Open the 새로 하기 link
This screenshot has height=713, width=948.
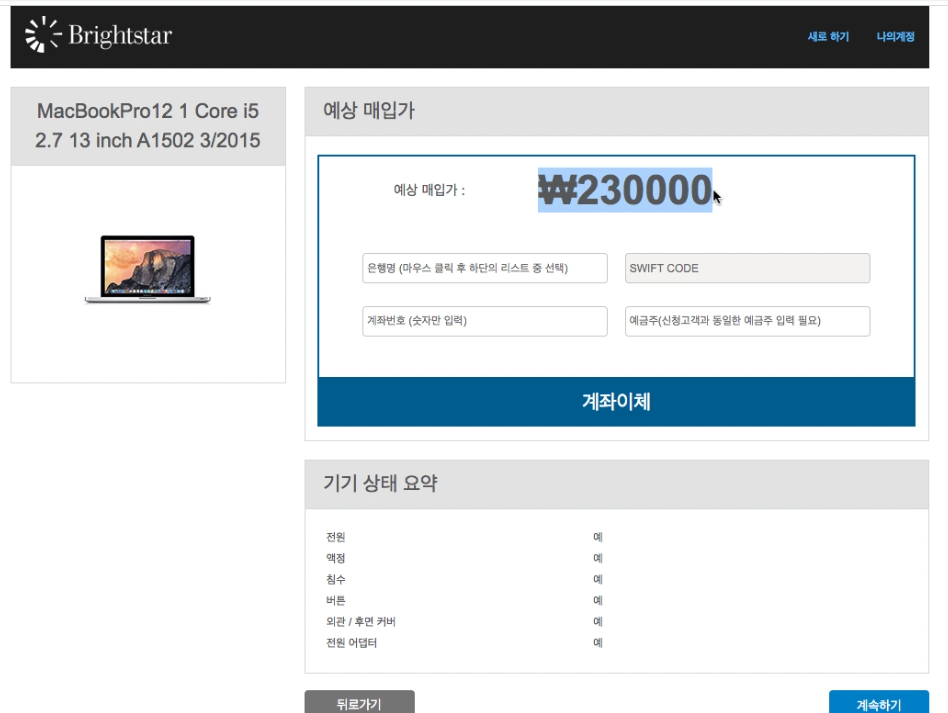[x=828, y=37]
